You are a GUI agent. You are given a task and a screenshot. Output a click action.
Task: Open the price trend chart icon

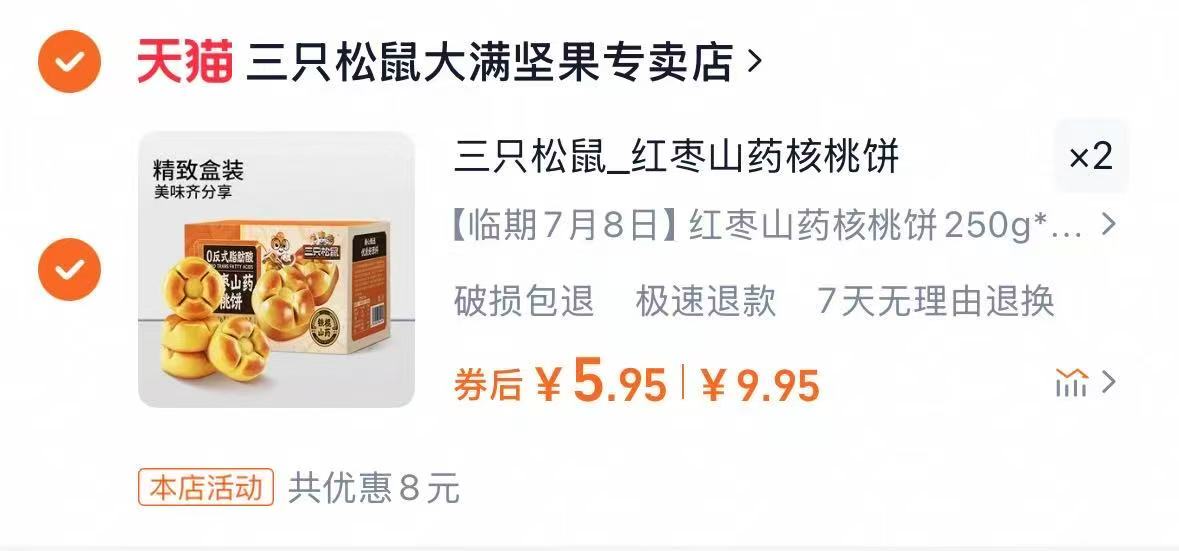(1071, 383)
